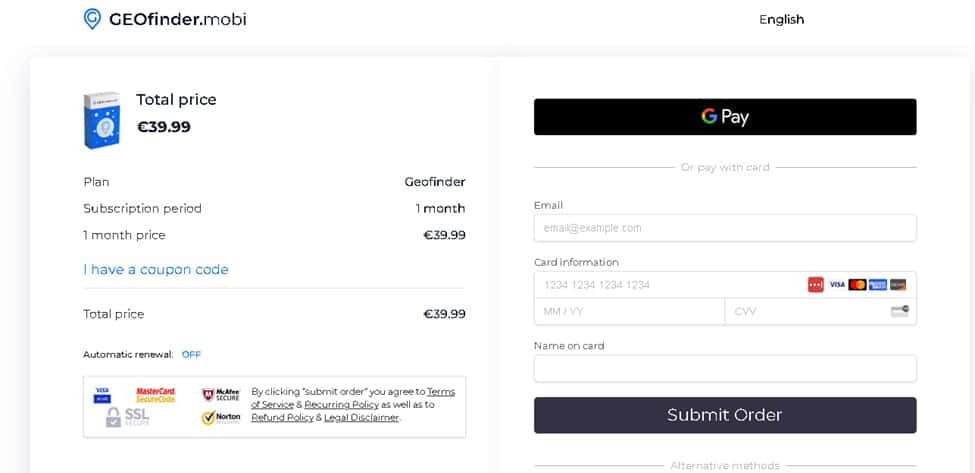The image size is (975, 473).
Task: Click the Name on card input field
Action: tap(725, 369)
